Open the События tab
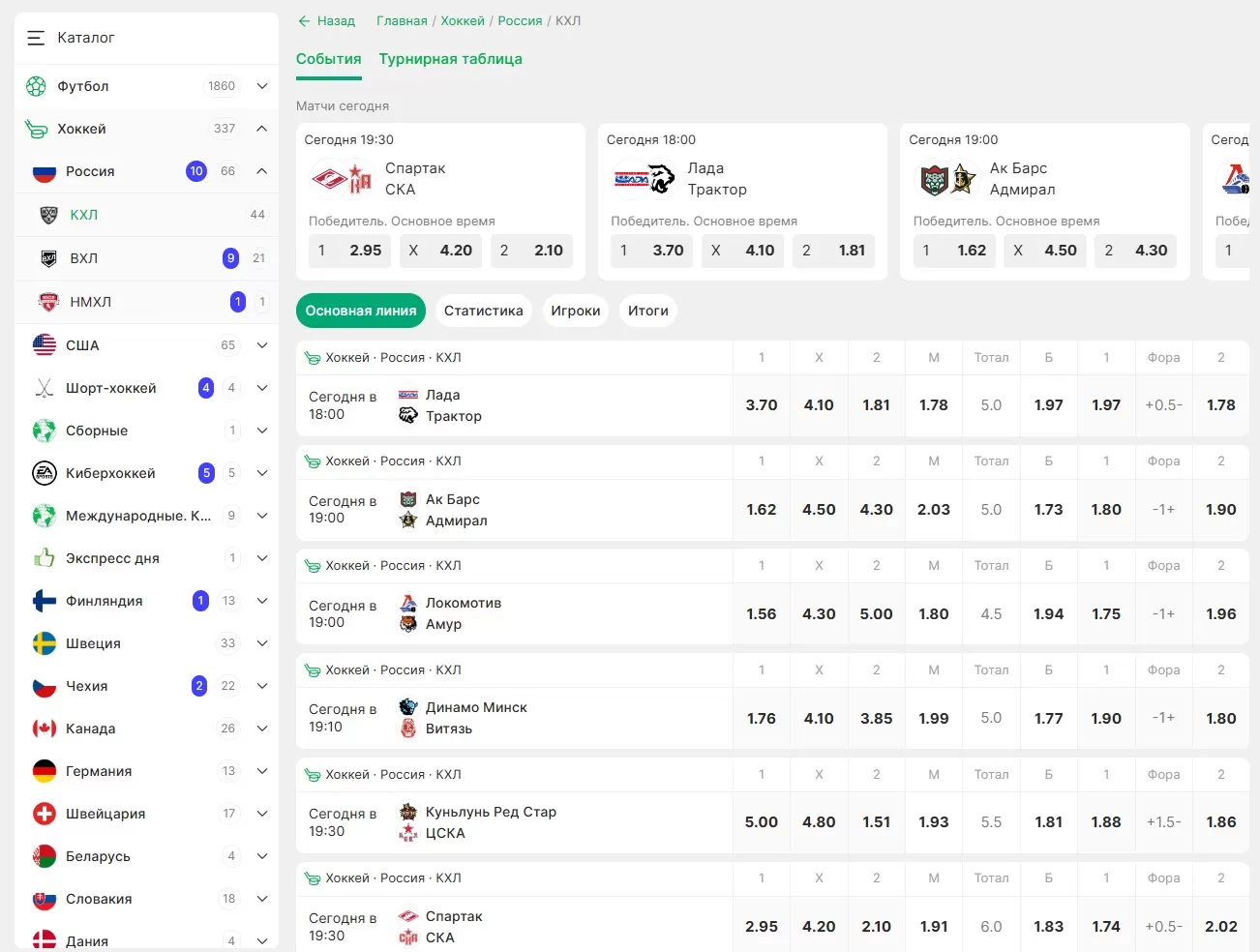1260x952 pixels. click(328, 59)
